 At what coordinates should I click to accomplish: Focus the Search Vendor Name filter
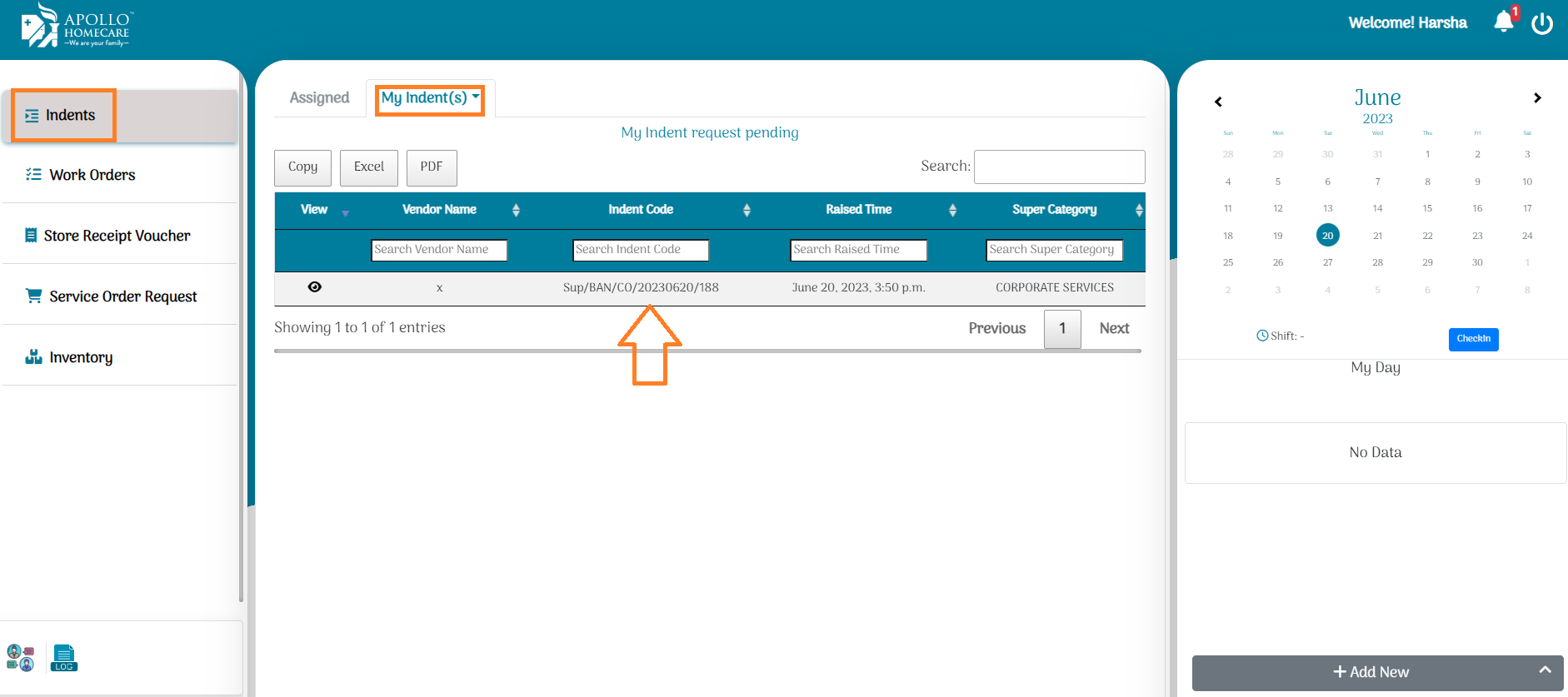(x=439, y=250)
